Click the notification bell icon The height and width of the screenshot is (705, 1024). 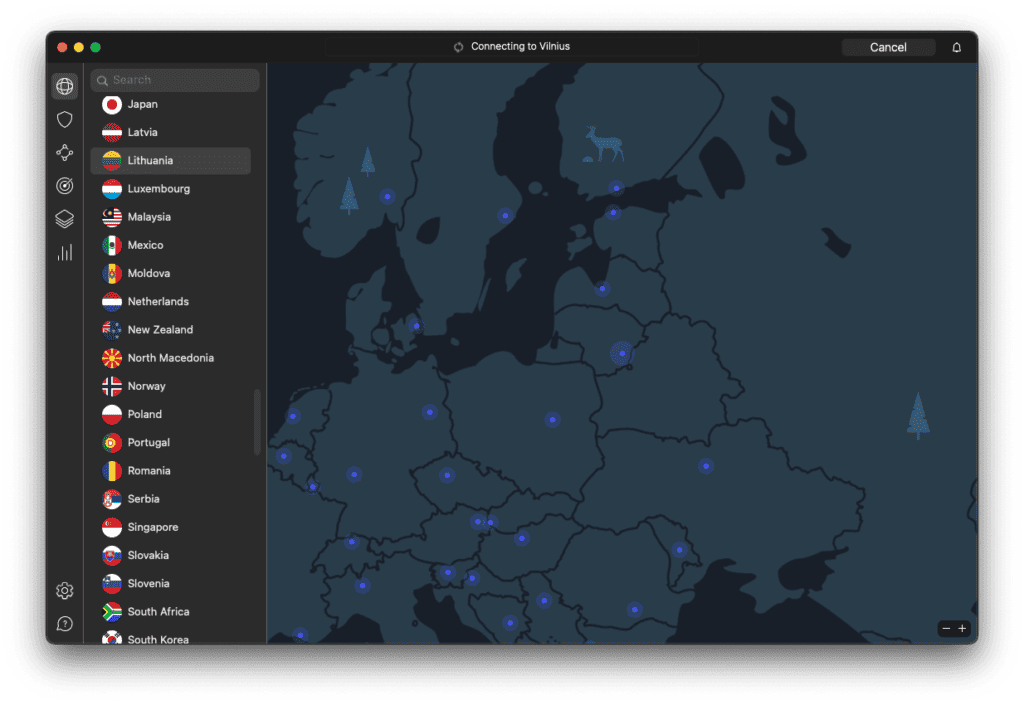957,47
